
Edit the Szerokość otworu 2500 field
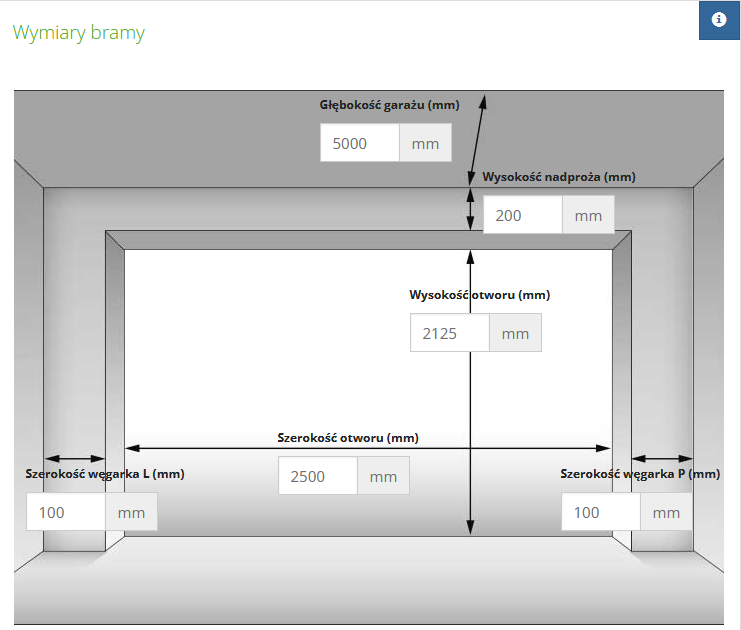pyautogui.click(x=318, y=475)
